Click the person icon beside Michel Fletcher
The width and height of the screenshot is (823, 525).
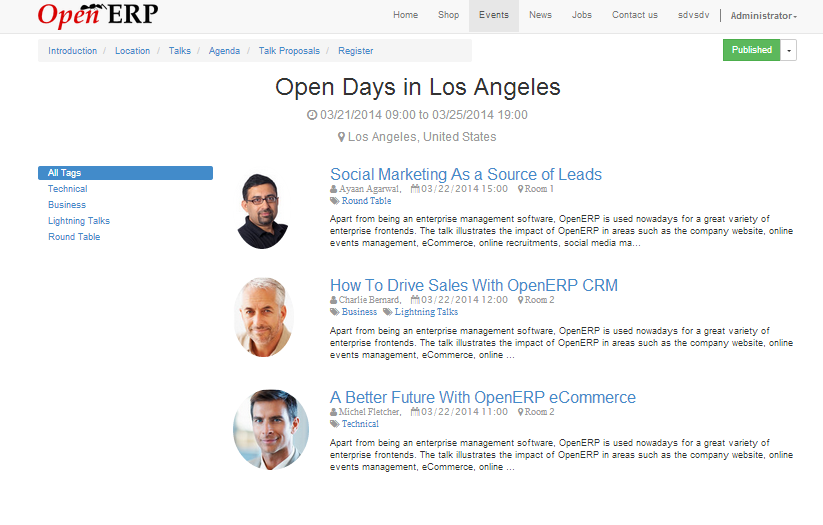[x=333, y=412]
